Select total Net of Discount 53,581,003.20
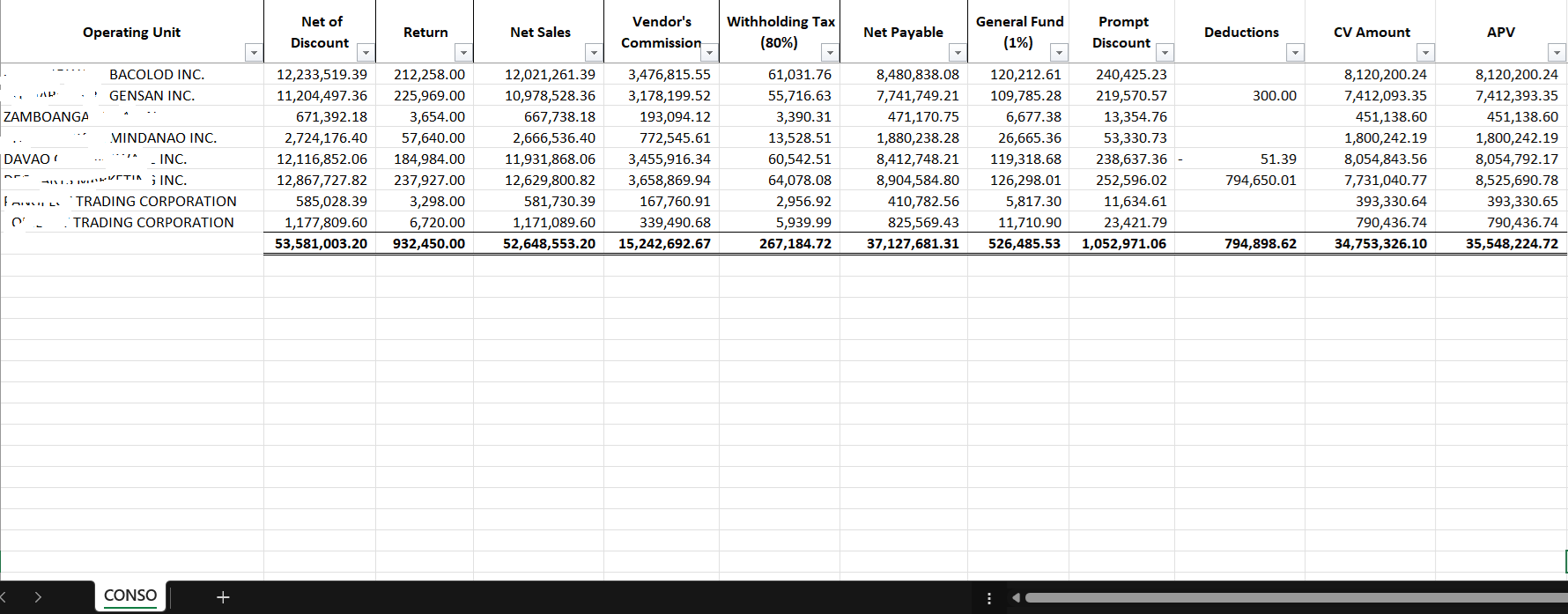 pos(321,244)
